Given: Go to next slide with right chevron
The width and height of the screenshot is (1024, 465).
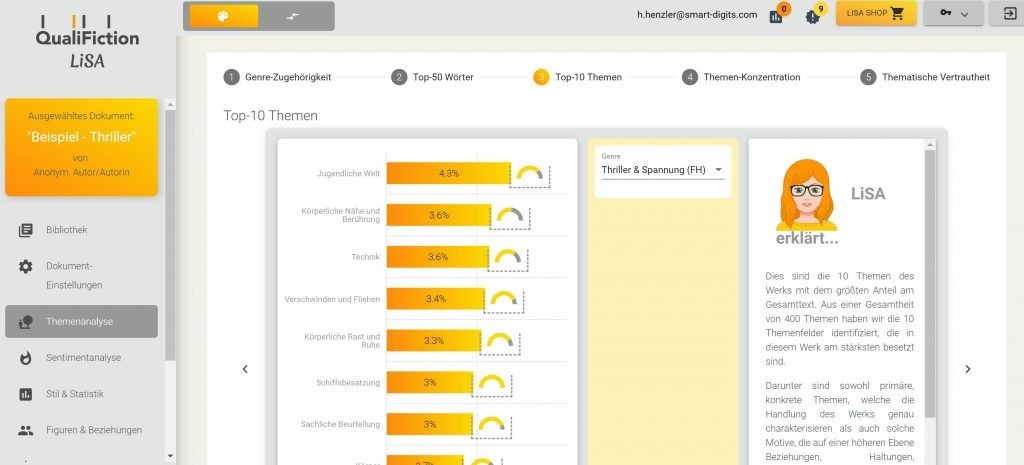Looking at the screenshot, I should (967, 369).
